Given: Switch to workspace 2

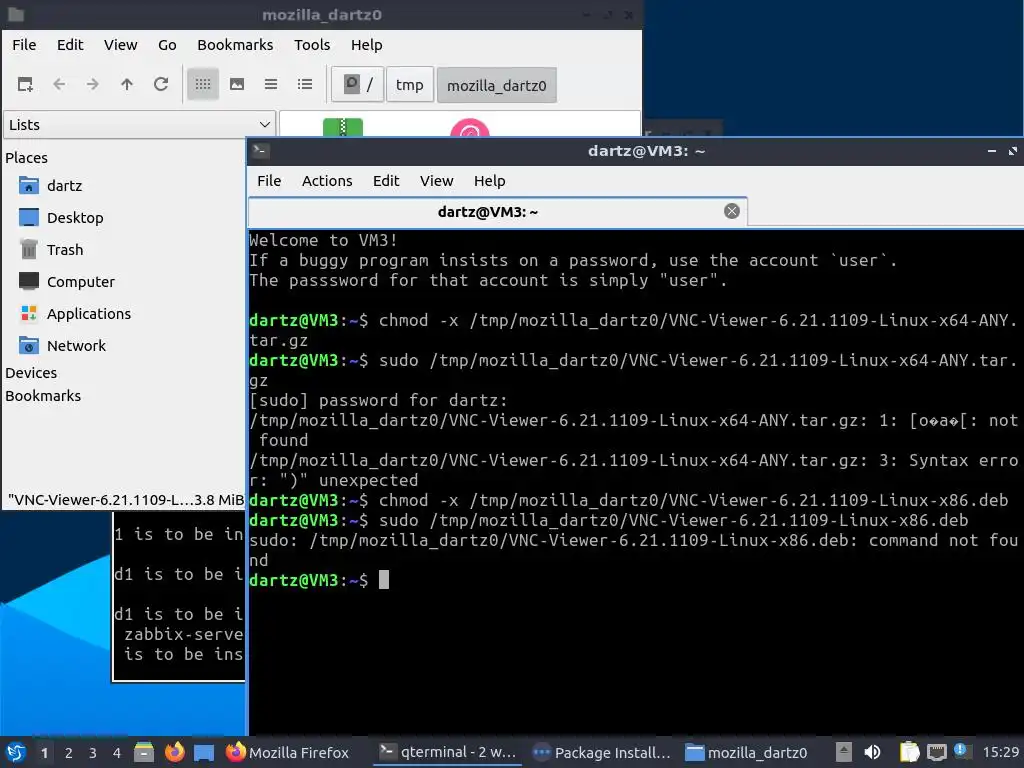Looking at the screenshot, I should 69,753.
